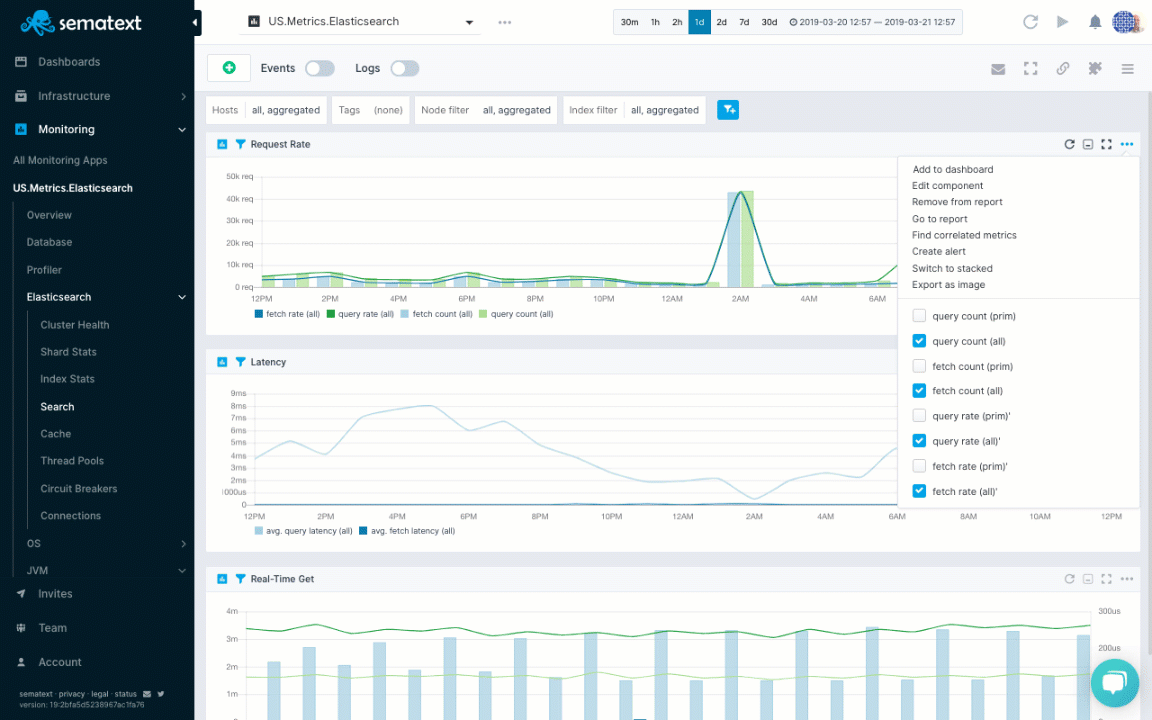Toggle the Logs switch
Screen dimensions: 1152x720
coord(405,68)
